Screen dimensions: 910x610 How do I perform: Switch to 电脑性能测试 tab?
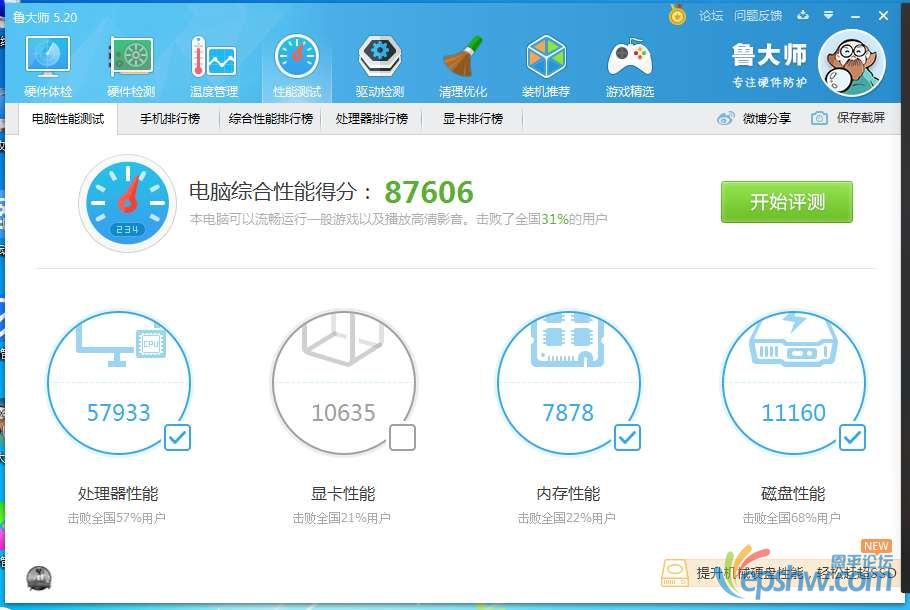coord(68,118)
